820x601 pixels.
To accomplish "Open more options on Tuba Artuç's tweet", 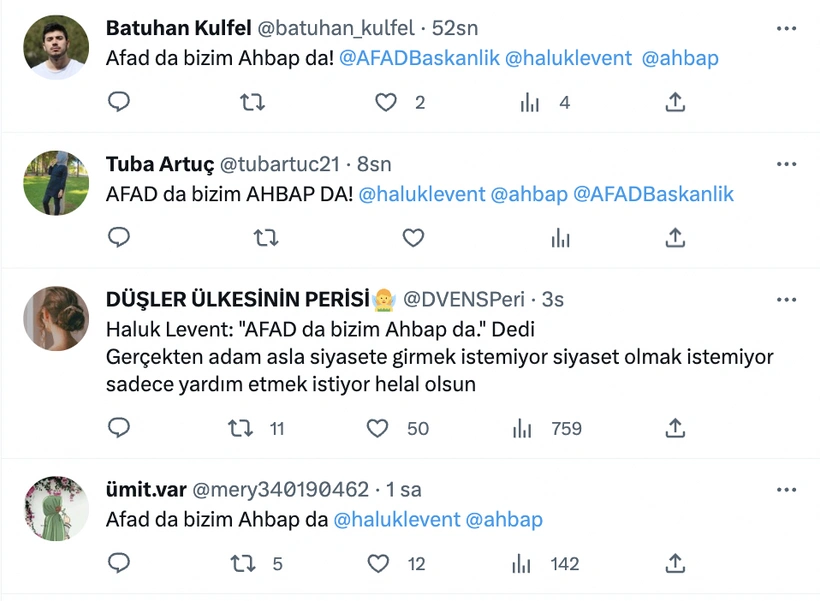I will pyautogui.click(x=787, y=164).
